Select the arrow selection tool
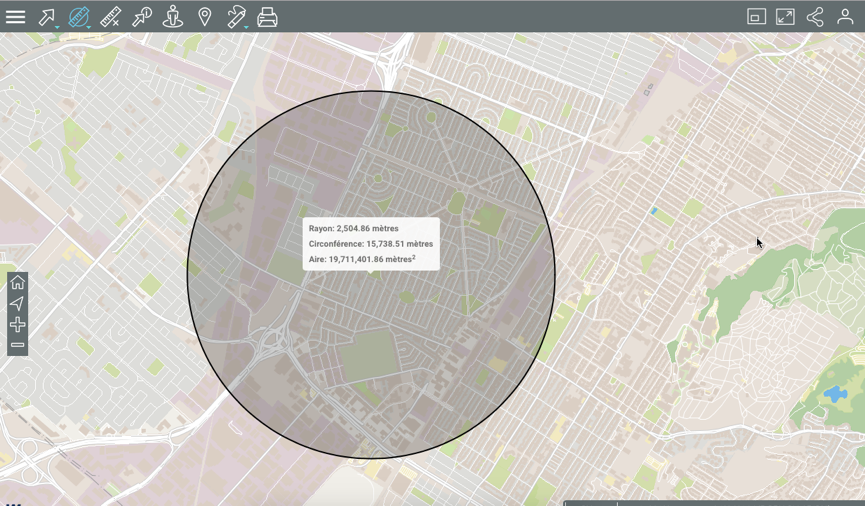This screenshot has width=865, height=506. tap(46, 17)
